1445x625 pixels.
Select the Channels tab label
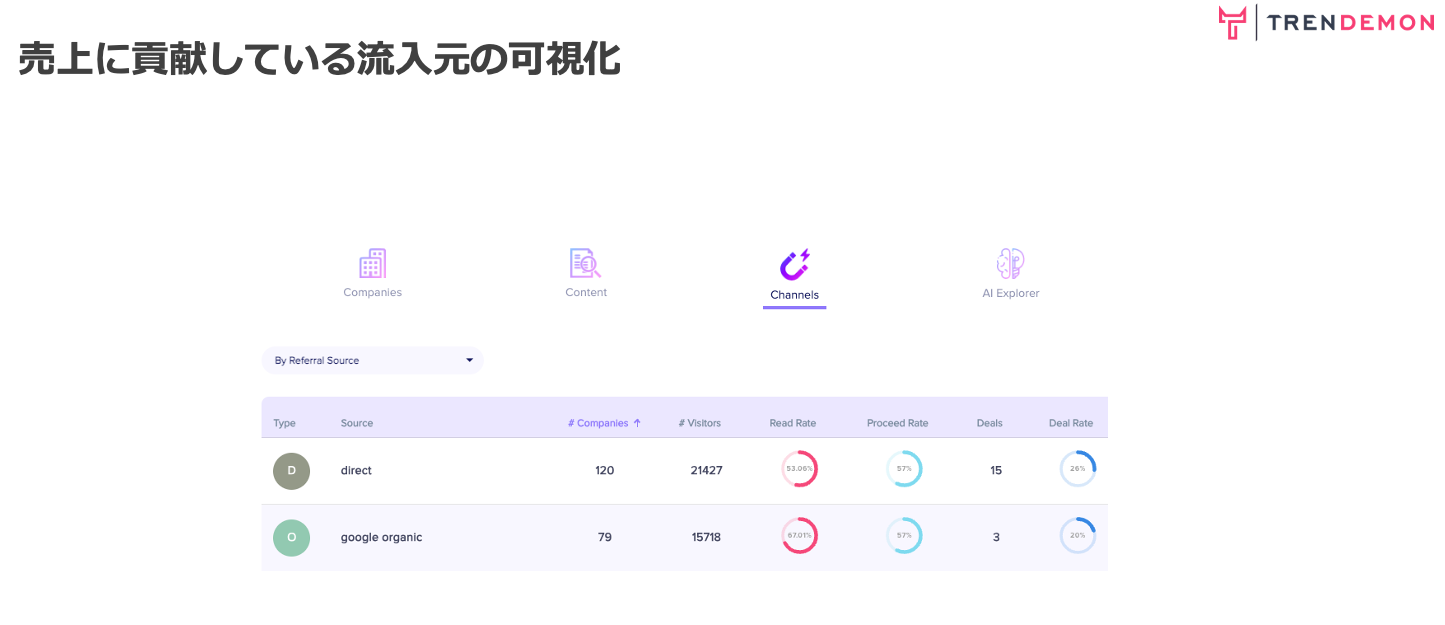[x=794, y=292]
